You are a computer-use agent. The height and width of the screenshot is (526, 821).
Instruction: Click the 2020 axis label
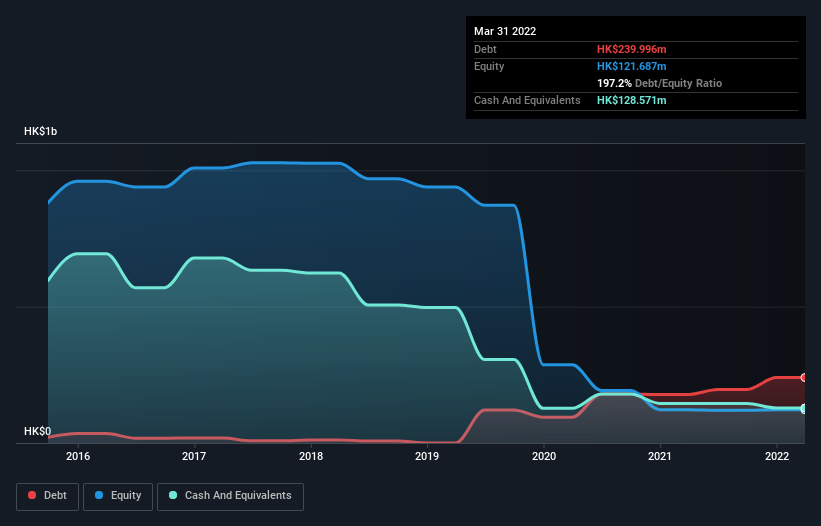tap(544, 456)
